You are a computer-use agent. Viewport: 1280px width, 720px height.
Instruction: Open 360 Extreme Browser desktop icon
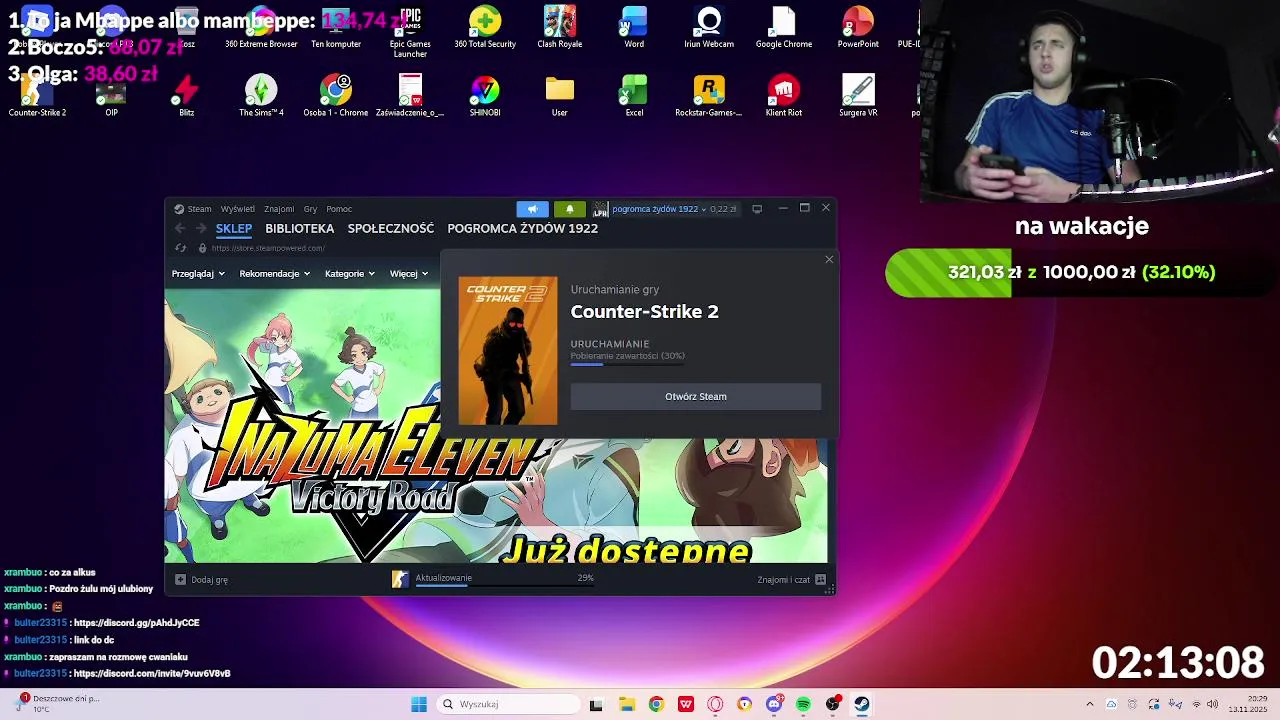[x=261, y=27]
